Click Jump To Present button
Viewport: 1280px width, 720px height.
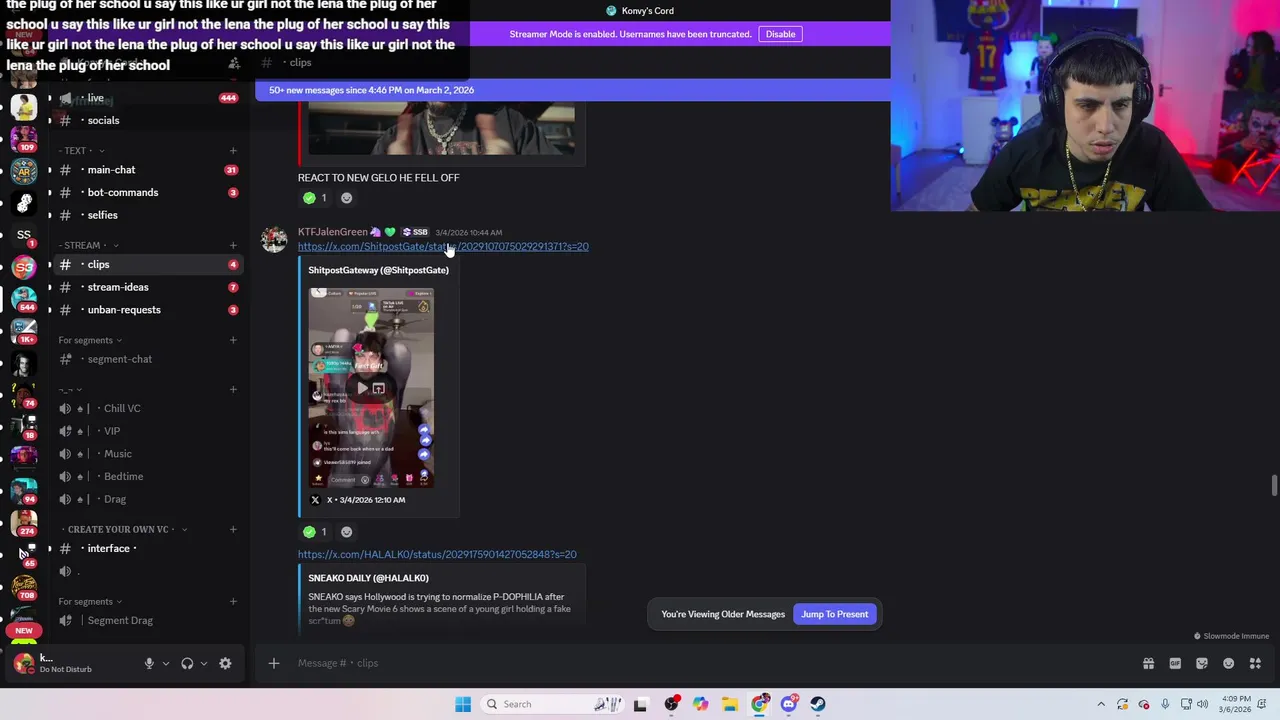(x=834, y=614)
